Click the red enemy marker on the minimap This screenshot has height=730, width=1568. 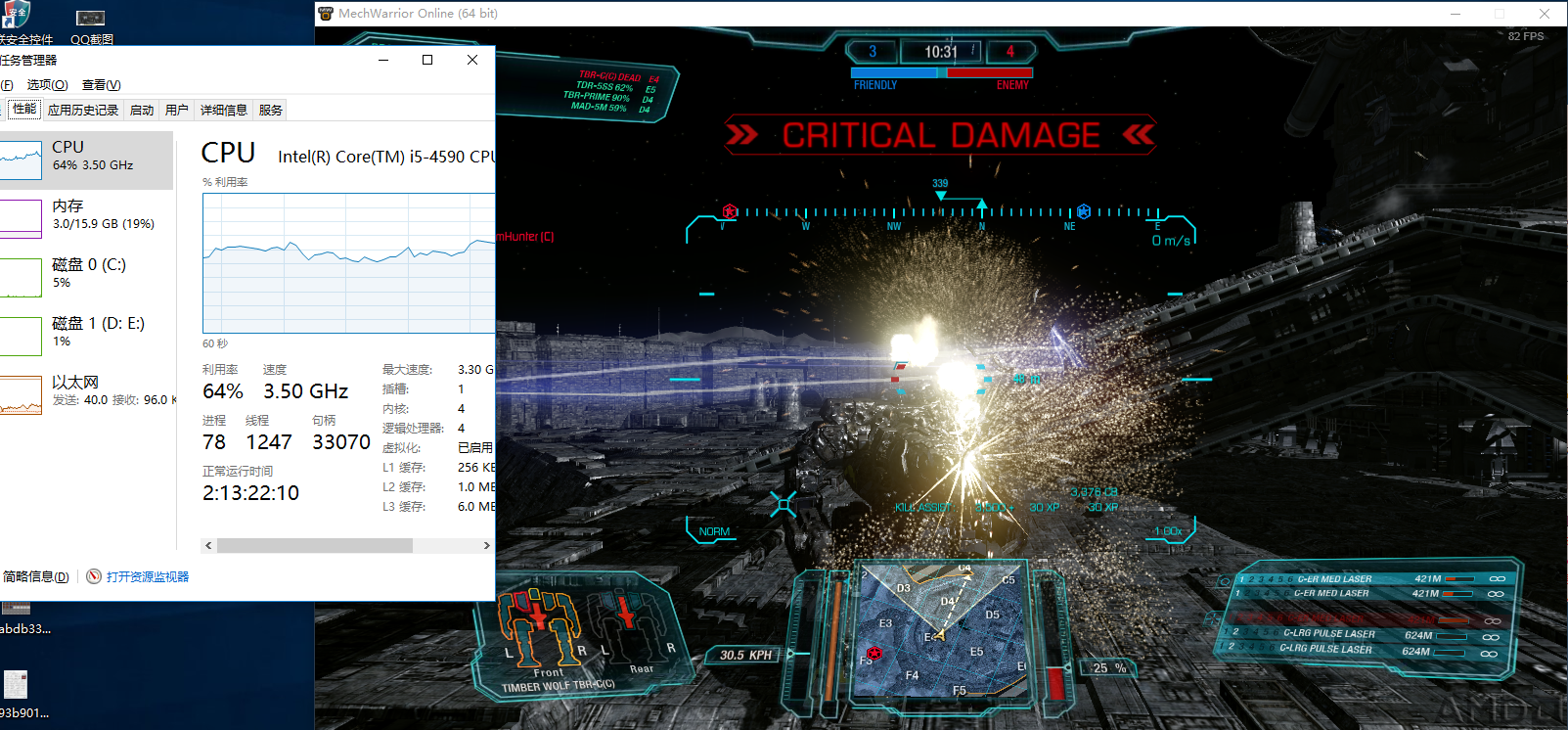click(x=874, y=653)
